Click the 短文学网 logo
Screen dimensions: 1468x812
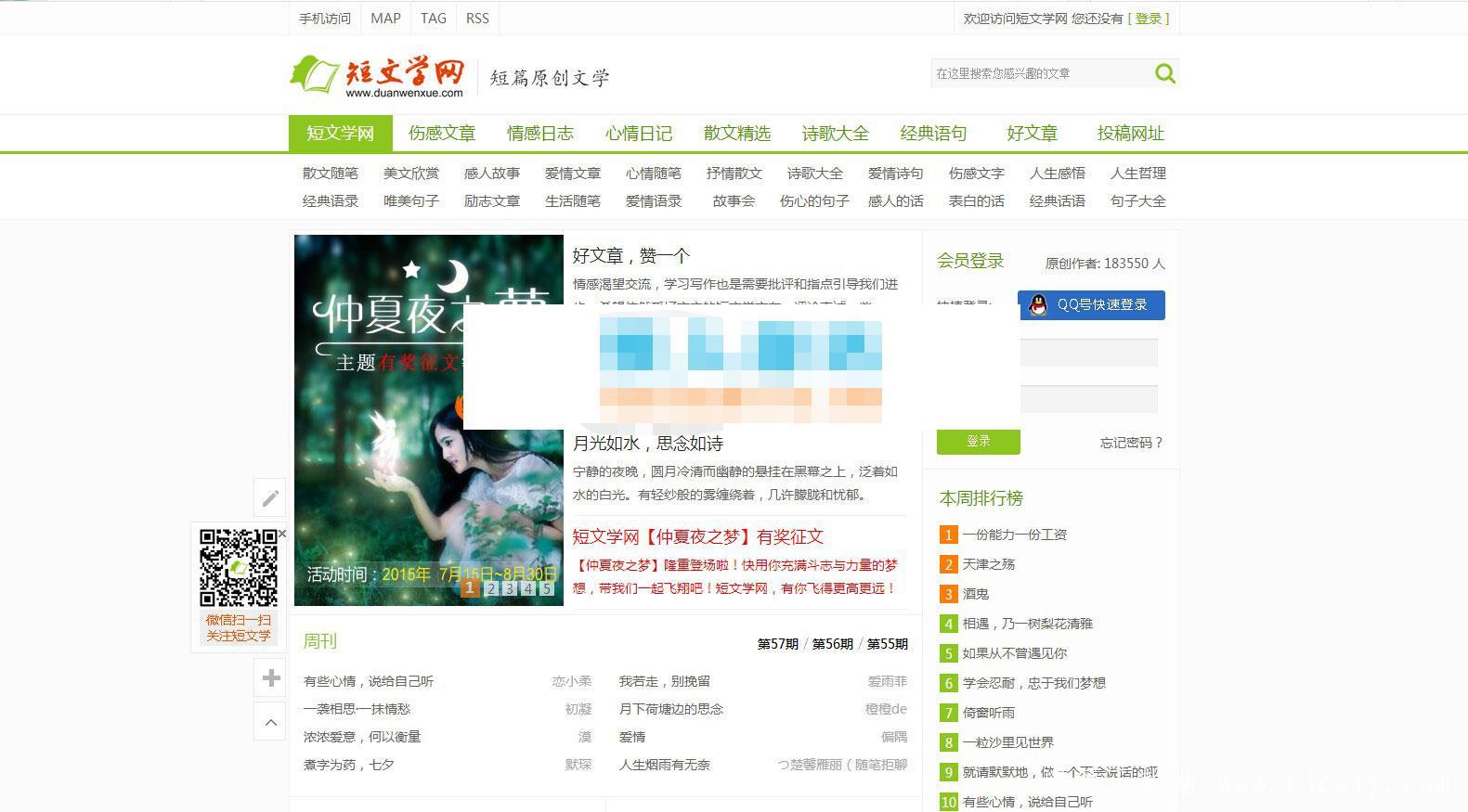point(378,75)
